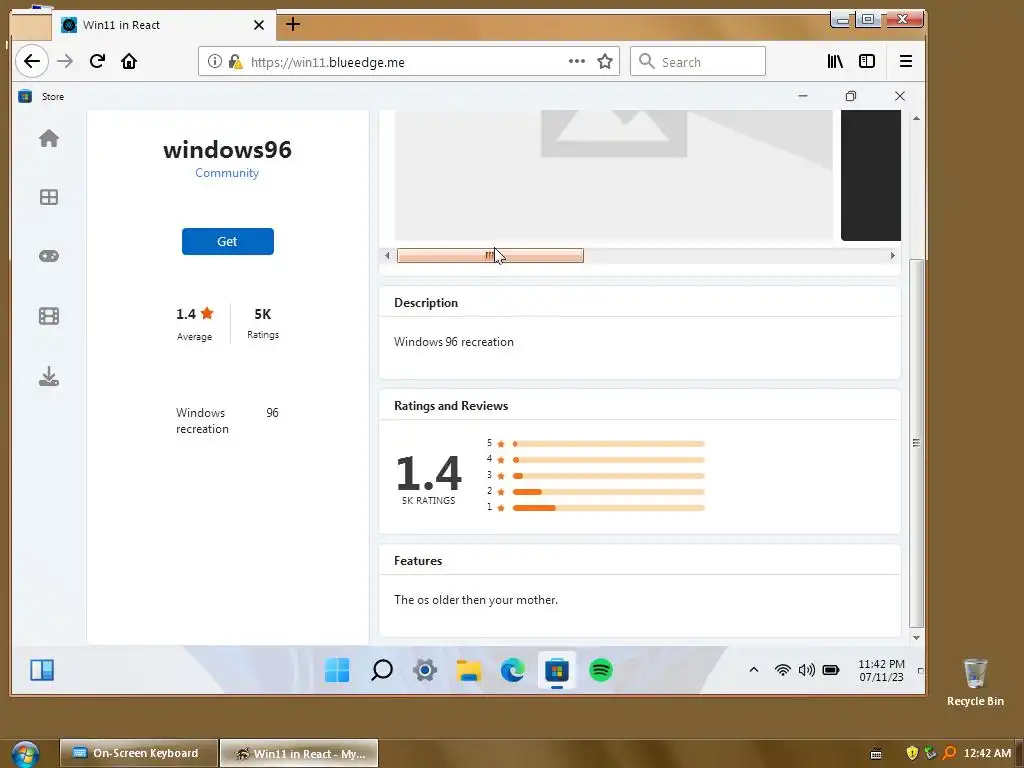The height and width of the screenshot is (768, 1024).
Task: Click the 1.4 Average rating stat
Action: [195, 324]
